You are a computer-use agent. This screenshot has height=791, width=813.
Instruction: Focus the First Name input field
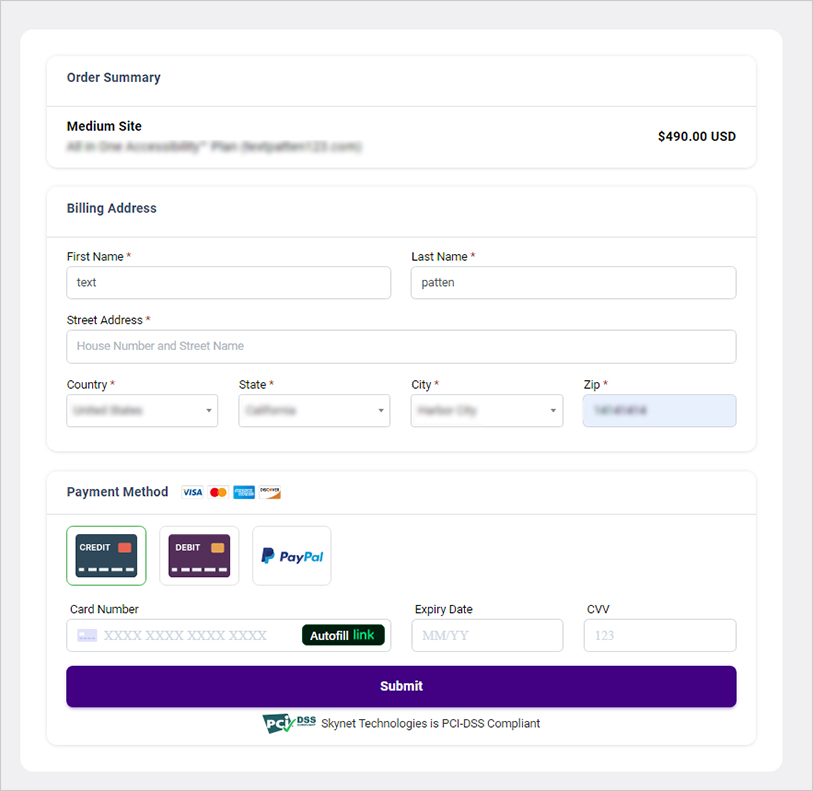click(x=228, y=283)
